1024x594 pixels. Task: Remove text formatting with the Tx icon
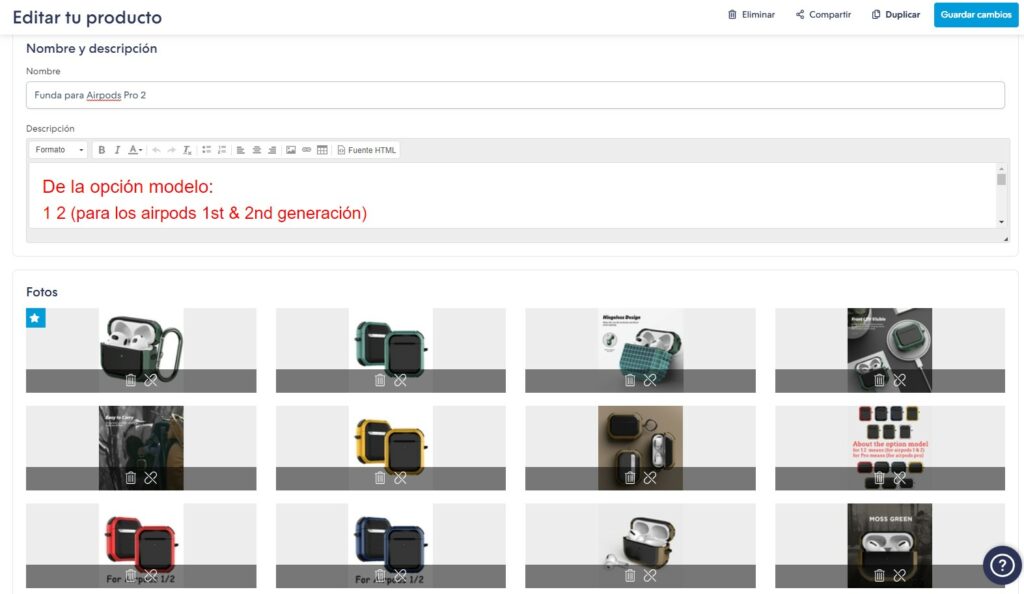pyautogui.click(x=187, y=149)
